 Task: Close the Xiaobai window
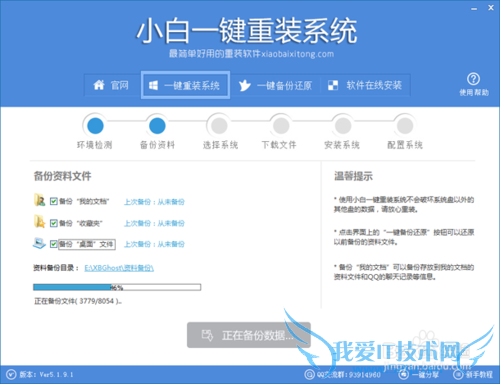tap(491, 8)
